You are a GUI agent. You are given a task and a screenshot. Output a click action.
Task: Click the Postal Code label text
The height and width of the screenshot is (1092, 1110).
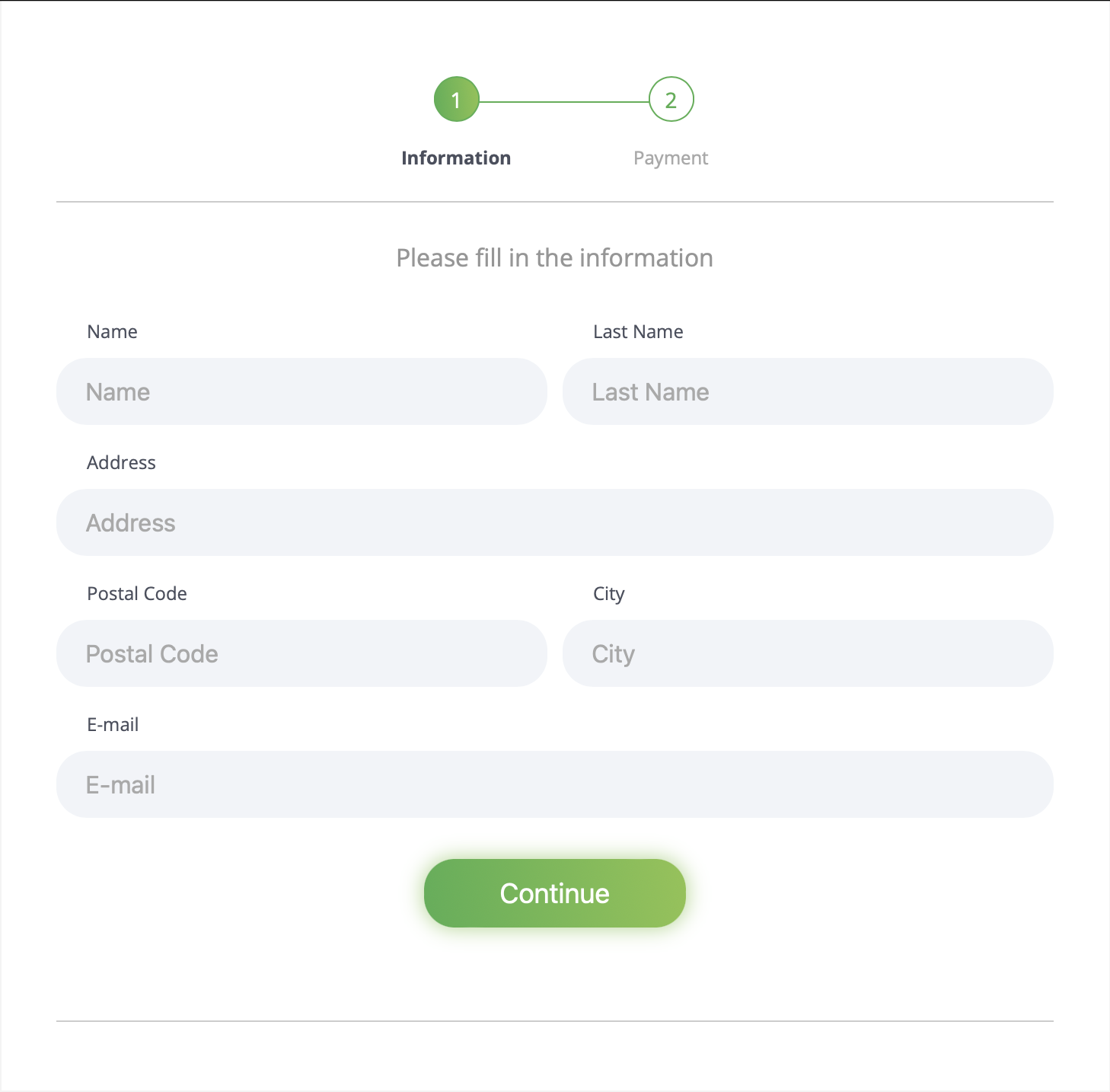click(x=137, y=594)
